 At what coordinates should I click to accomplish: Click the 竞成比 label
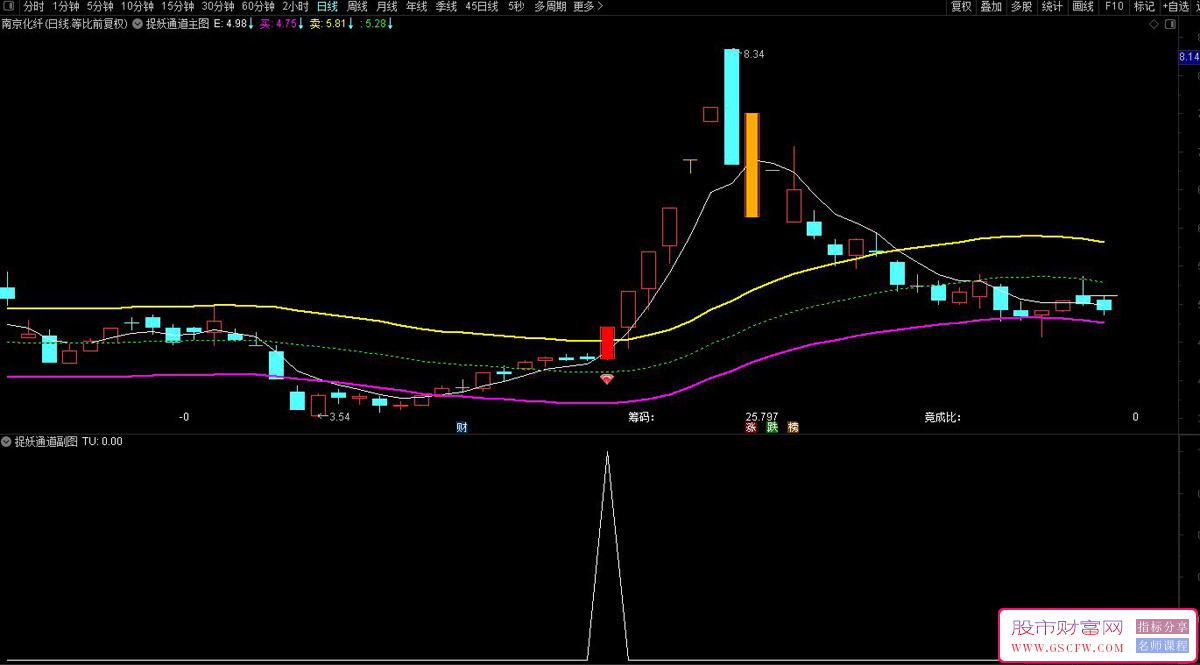click(943, 417)
